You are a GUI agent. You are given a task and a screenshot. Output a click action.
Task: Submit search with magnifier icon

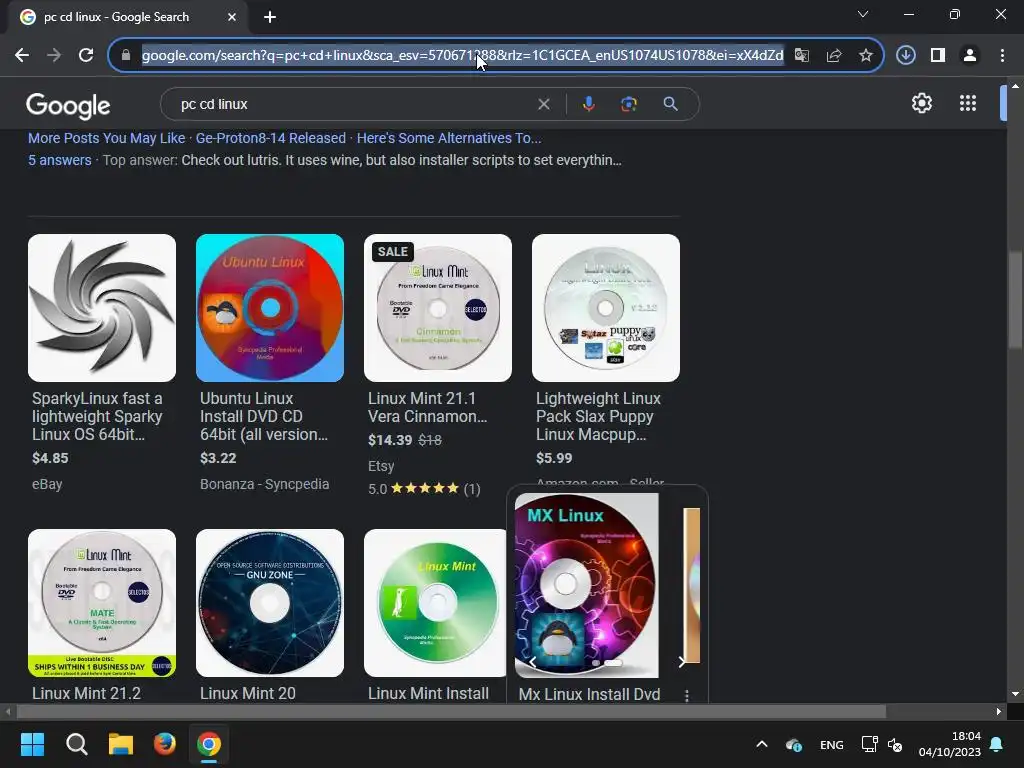point(670,104)
